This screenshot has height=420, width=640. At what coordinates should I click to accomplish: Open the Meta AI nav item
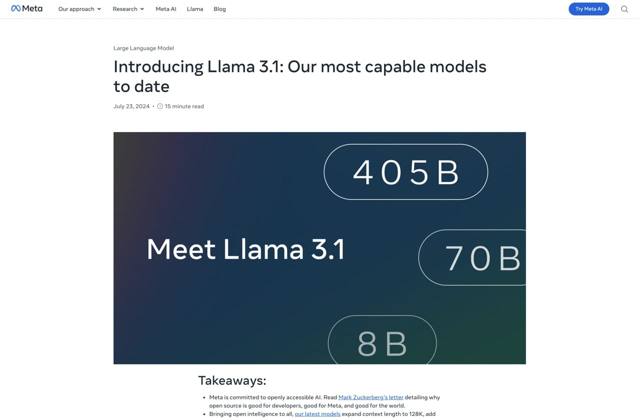(x=166, y=9)
